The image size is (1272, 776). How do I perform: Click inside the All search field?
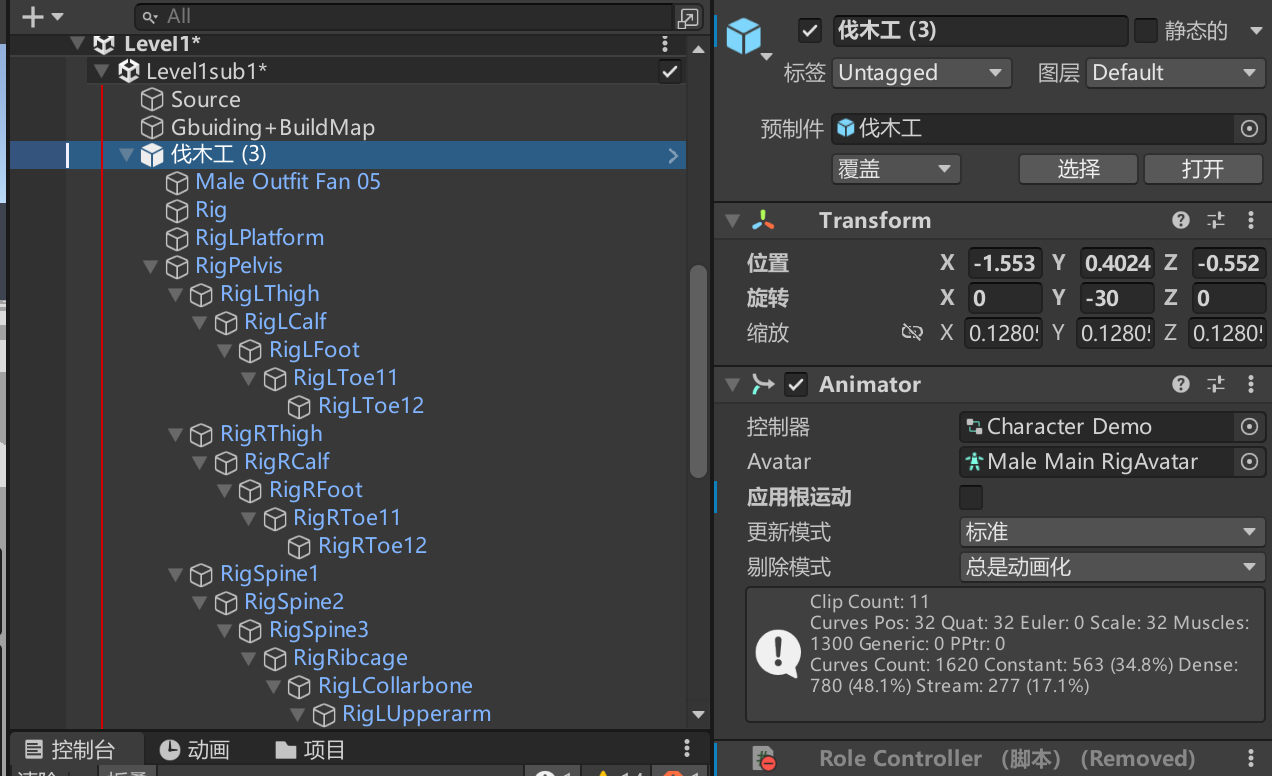[400, 17]
